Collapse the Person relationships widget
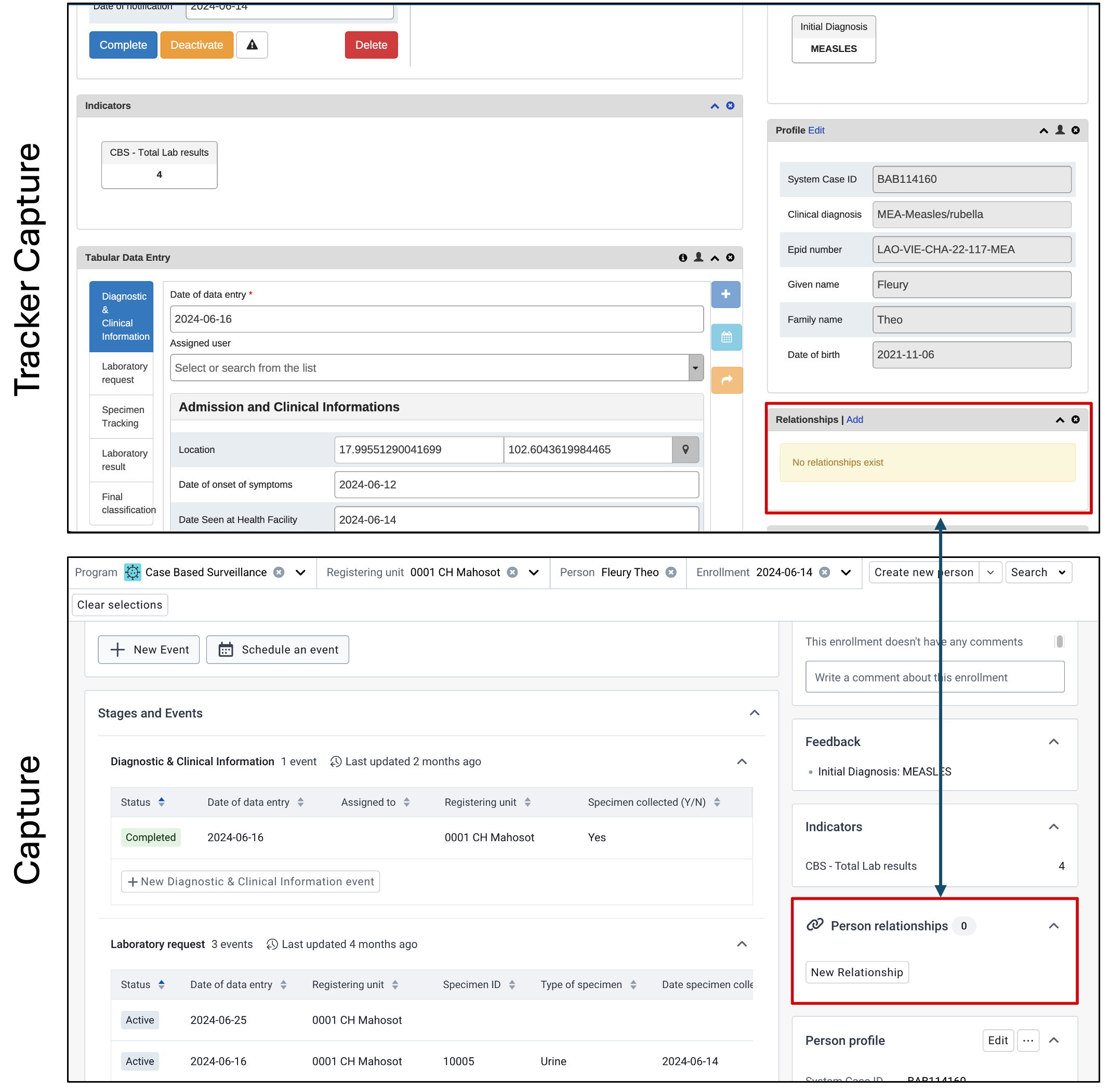 1053,926
